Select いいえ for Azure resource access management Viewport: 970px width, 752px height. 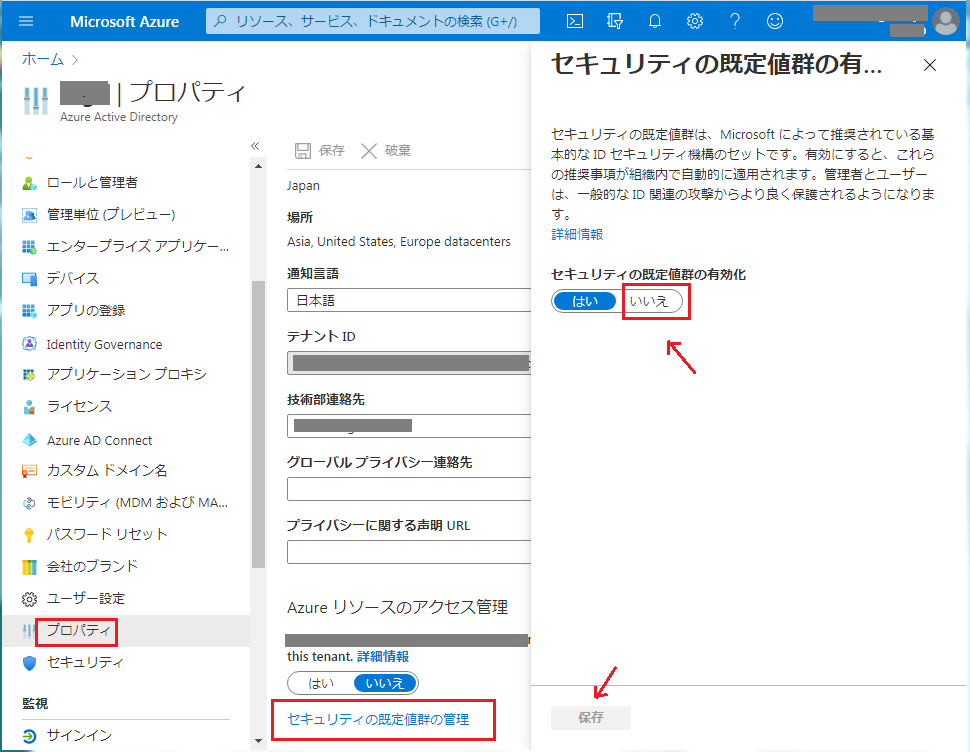[x=385, y=683]
